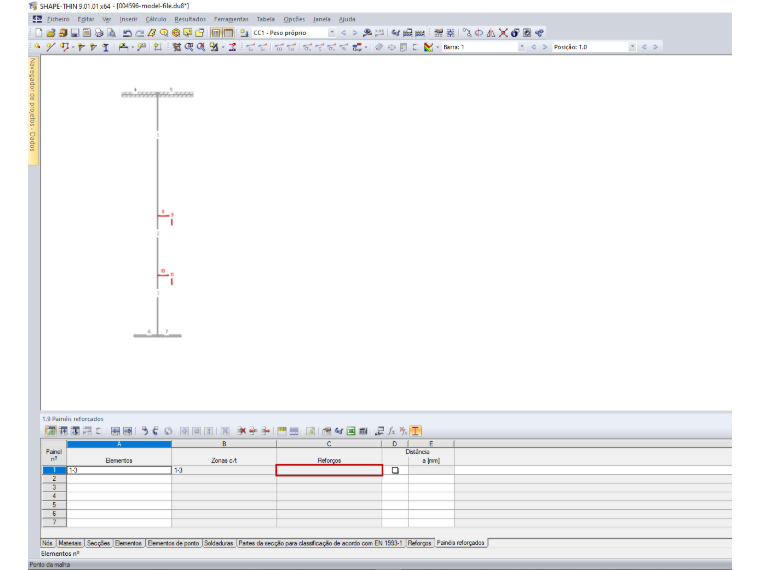The image size is (760, 570).
Task: Open the Ajuda menu
Action: [x=347, y=19]
